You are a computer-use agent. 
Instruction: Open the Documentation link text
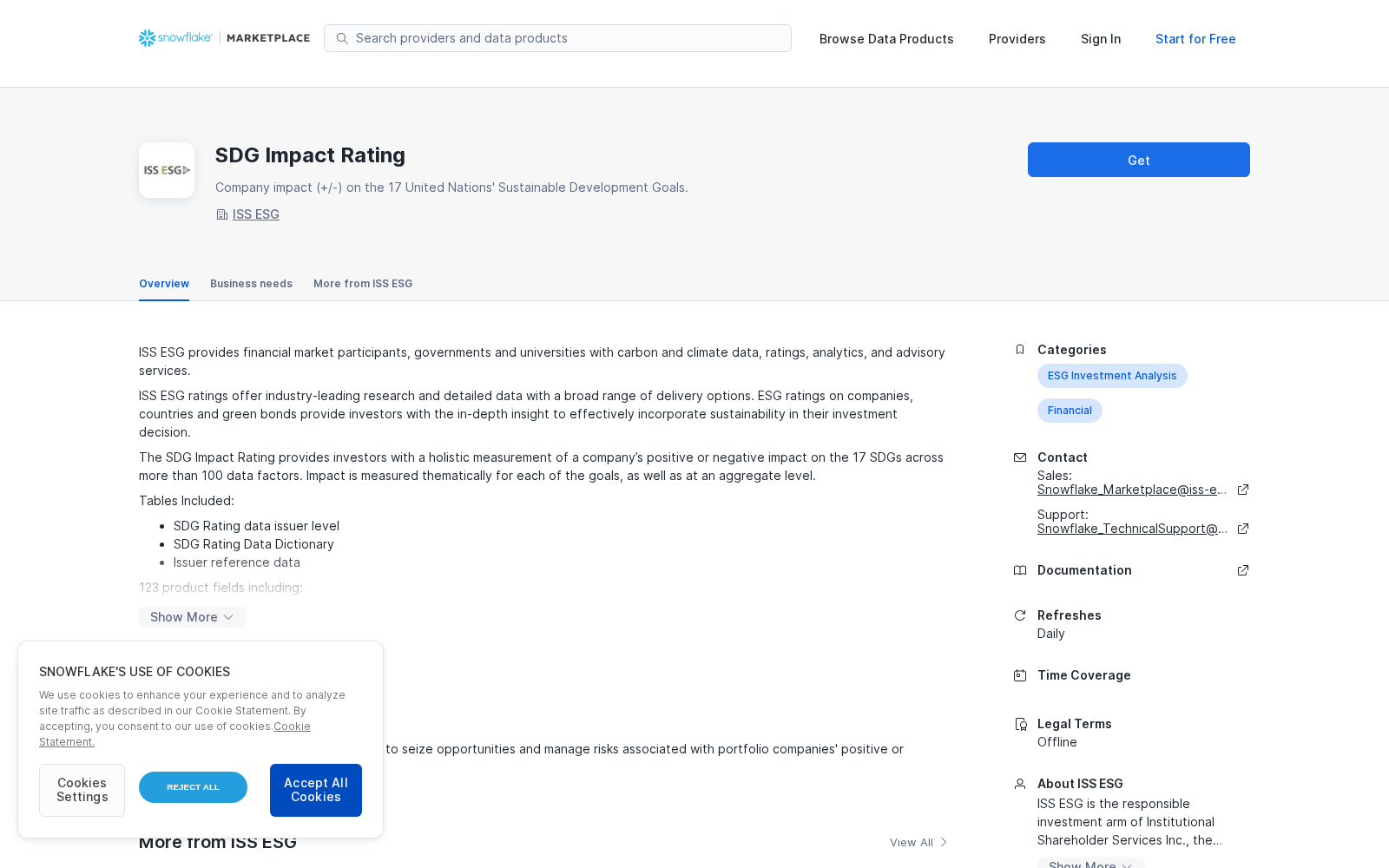[x=1084, y=570]
